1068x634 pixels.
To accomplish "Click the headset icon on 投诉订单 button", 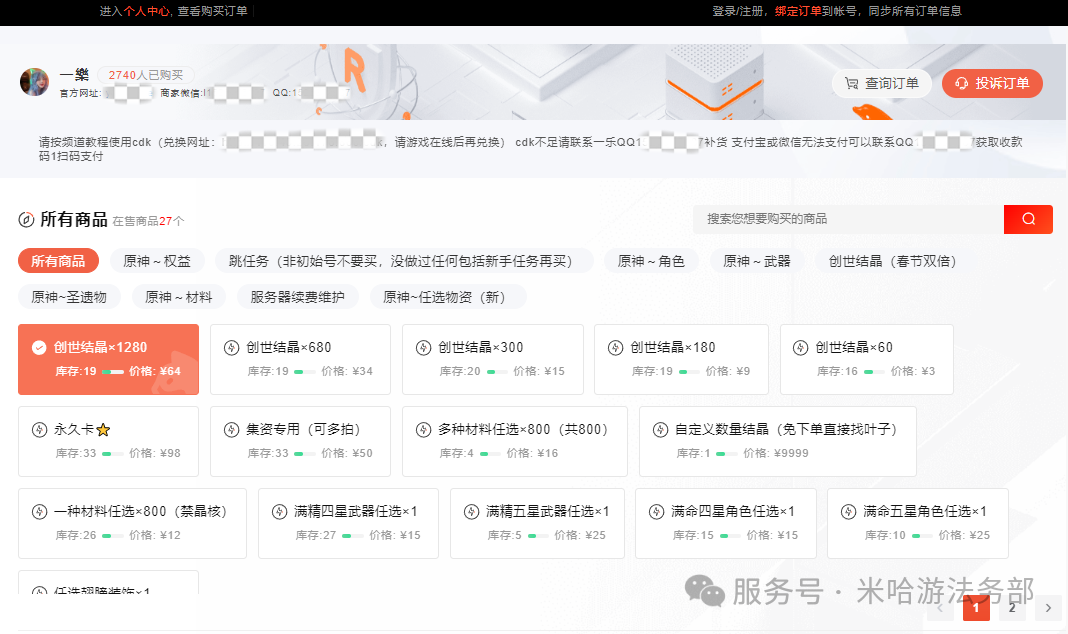I will point(962,83).
